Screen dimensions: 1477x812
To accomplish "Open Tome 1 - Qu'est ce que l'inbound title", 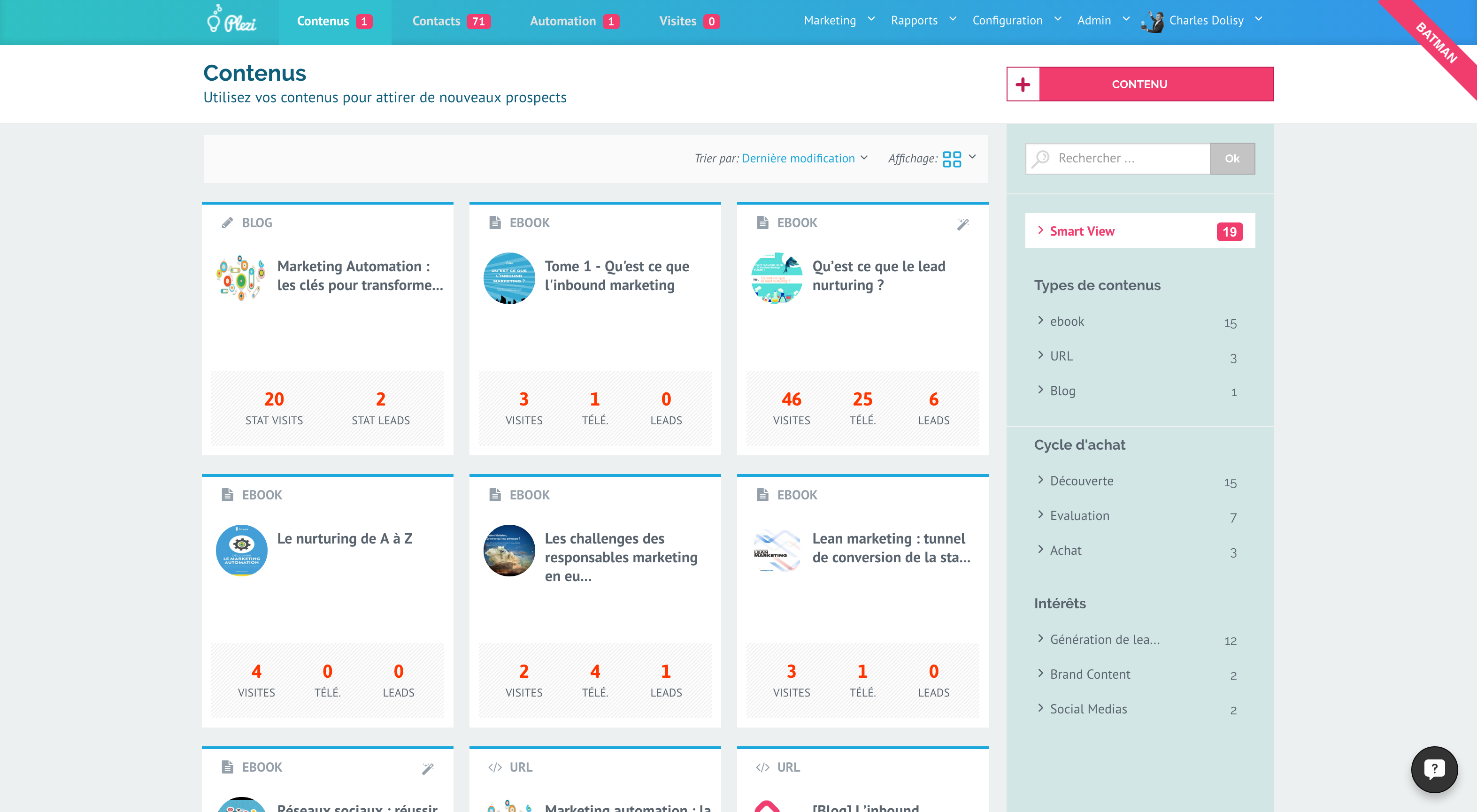I will [617, 276].
